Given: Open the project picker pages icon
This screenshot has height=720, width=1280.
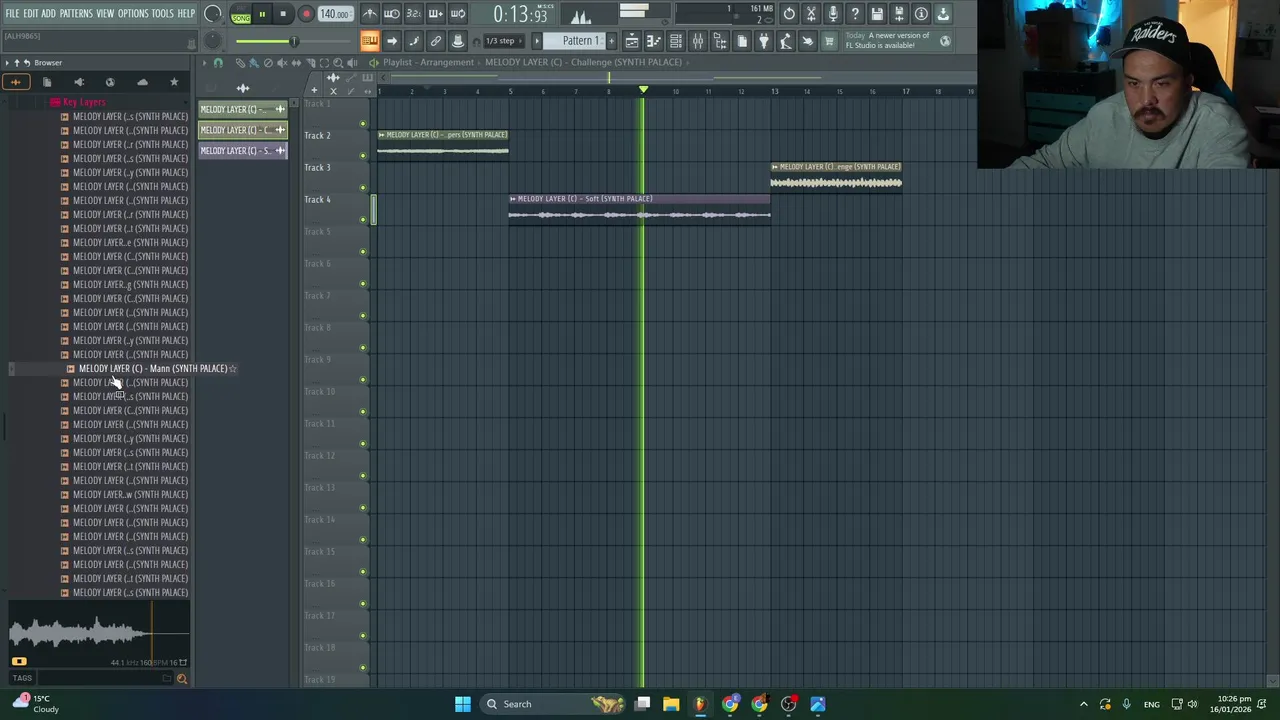Looking at the screenshot, I should click(742, 41).
